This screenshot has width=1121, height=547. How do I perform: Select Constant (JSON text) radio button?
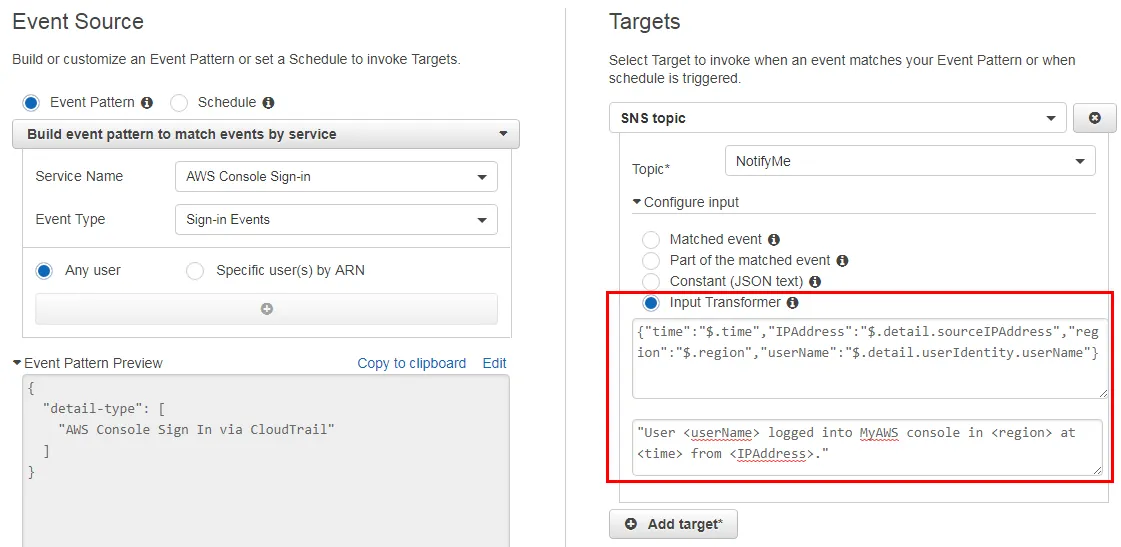pos(651,282)
